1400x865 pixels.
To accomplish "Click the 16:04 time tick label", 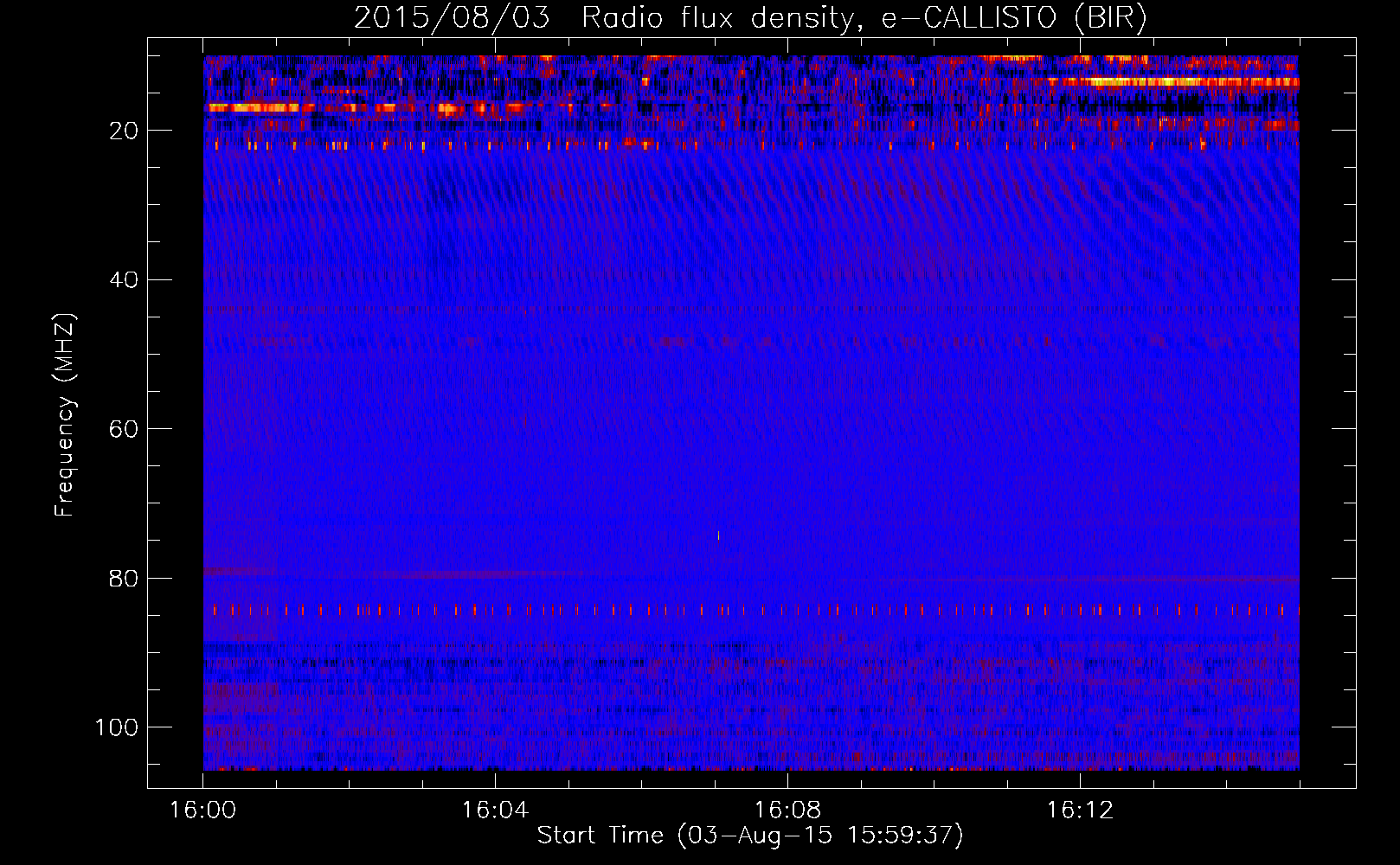I will pyautogui.click(x=495, y=811).
